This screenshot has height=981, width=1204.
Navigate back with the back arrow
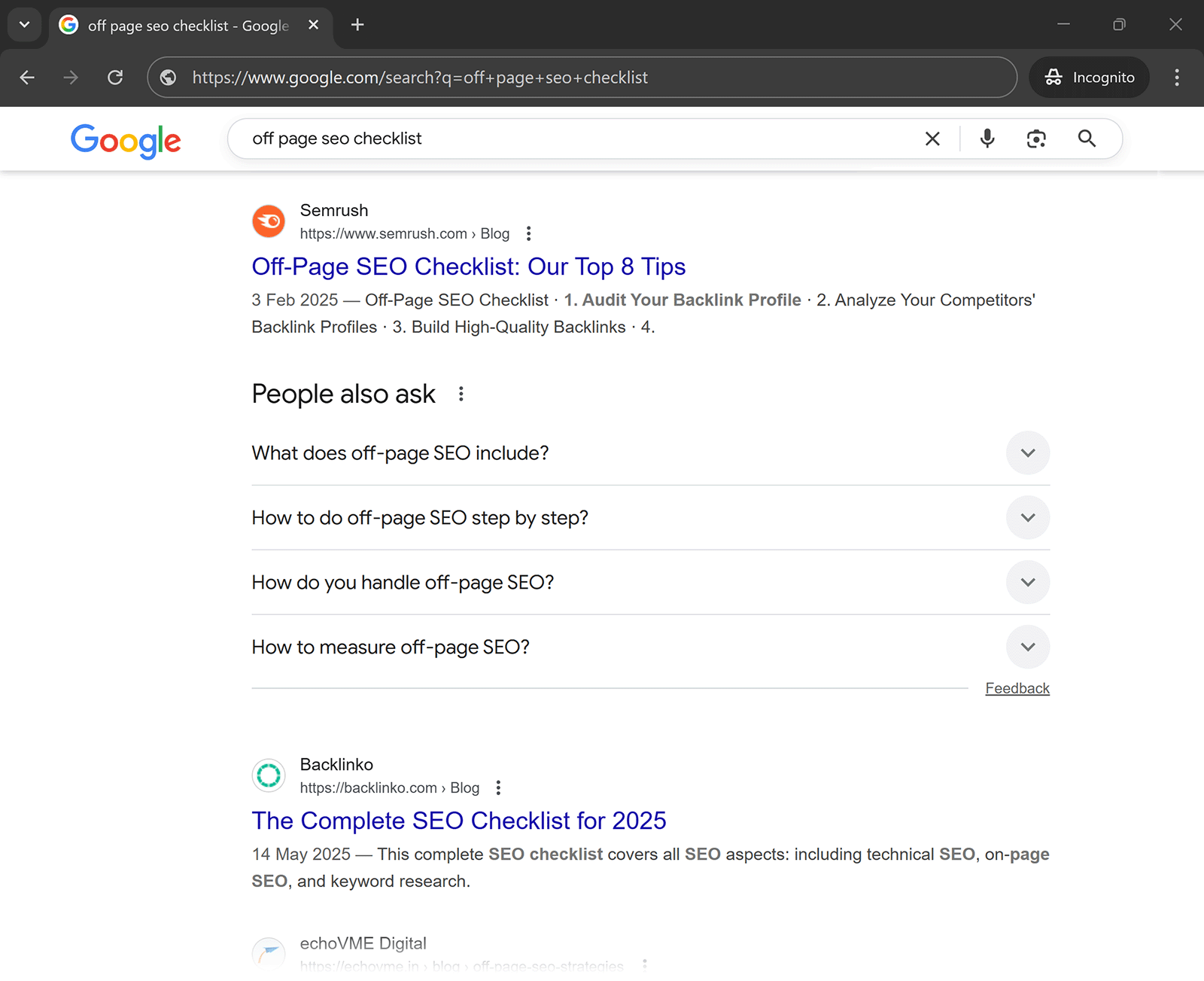pyautogui.click(x=27, y=77)
